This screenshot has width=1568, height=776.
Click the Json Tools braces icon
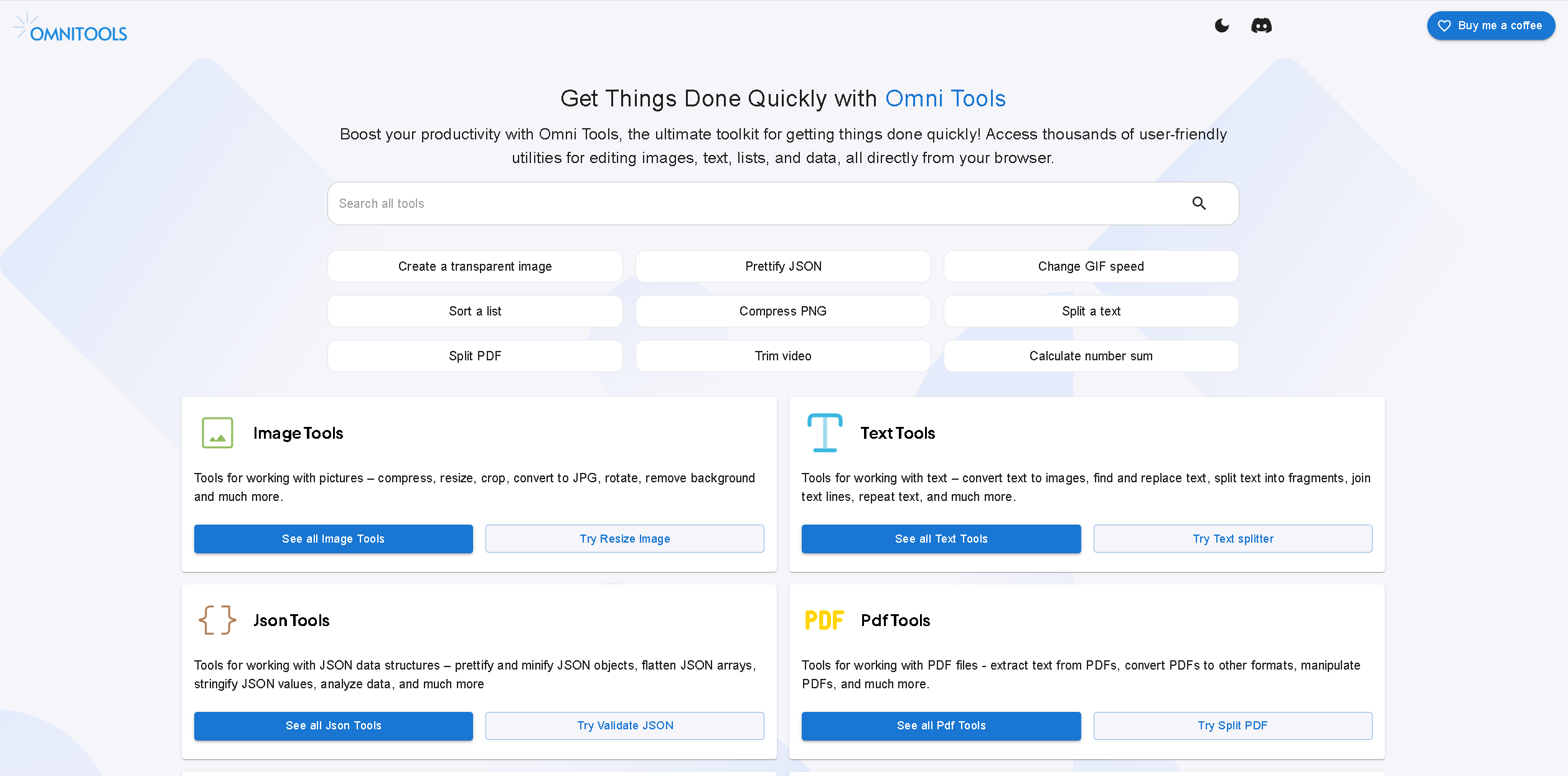(217, 620)
